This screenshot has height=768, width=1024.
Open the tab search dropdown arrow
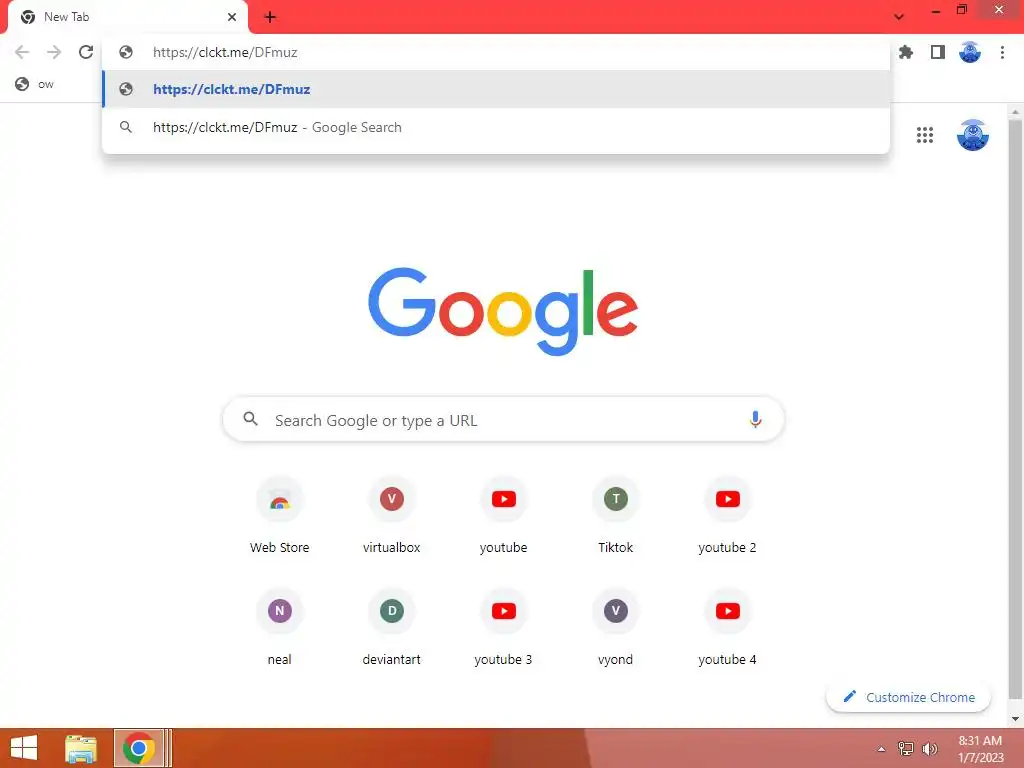(x=899, y=16)
